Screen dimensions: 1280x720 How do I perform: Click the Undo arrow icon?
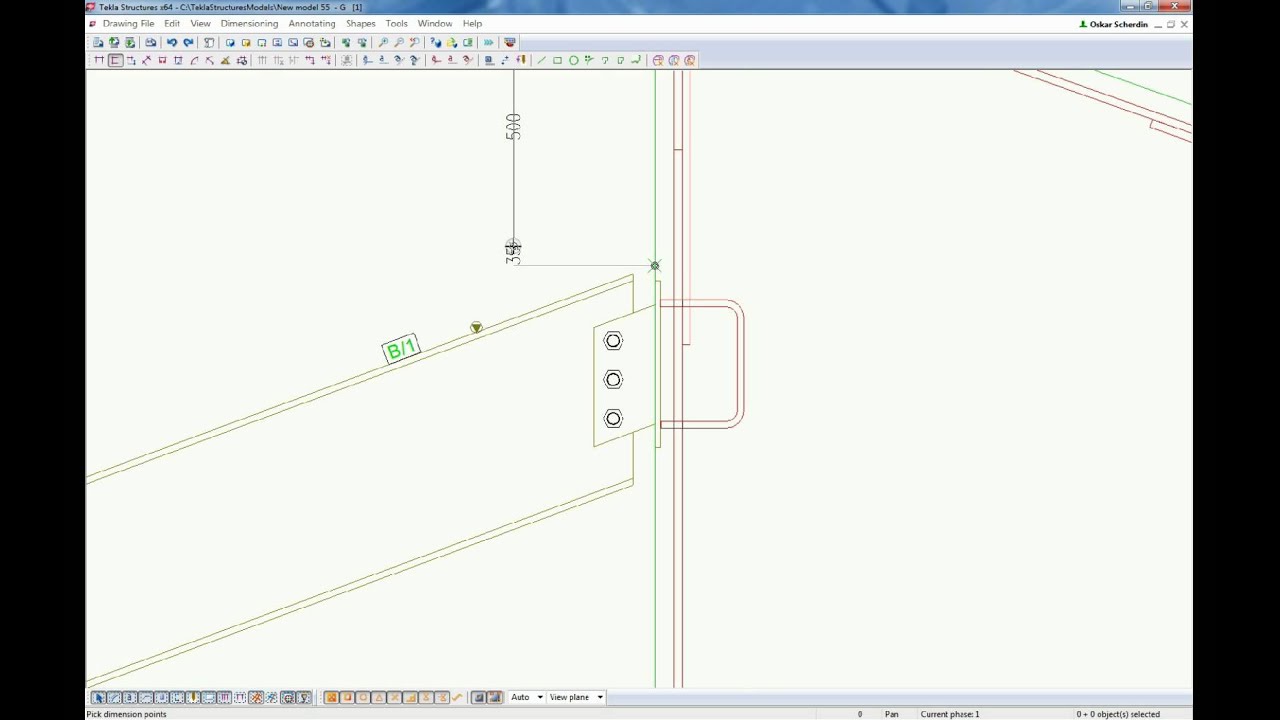click(172, 42)
